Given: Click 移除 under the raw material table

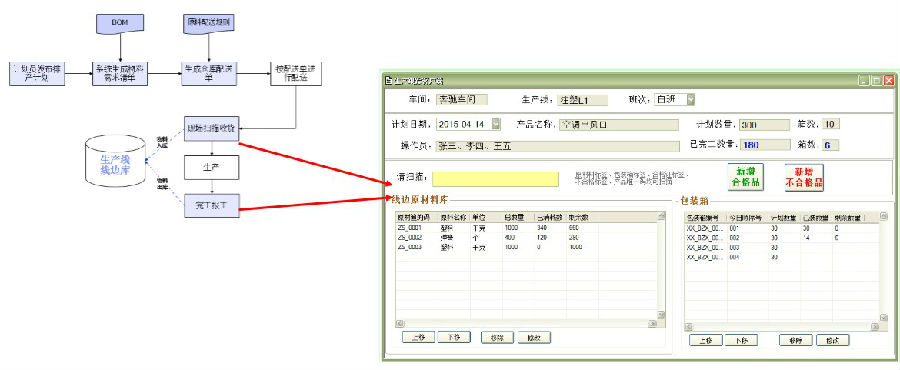Looking at the screenshot, I should pos(498,337).
